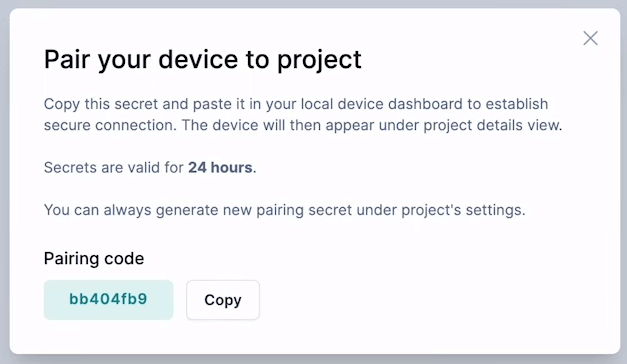The height and width of the screenshot is (364, 627).
Task: Click the 'Pair your device to project' heading
Action: (203, 60)
